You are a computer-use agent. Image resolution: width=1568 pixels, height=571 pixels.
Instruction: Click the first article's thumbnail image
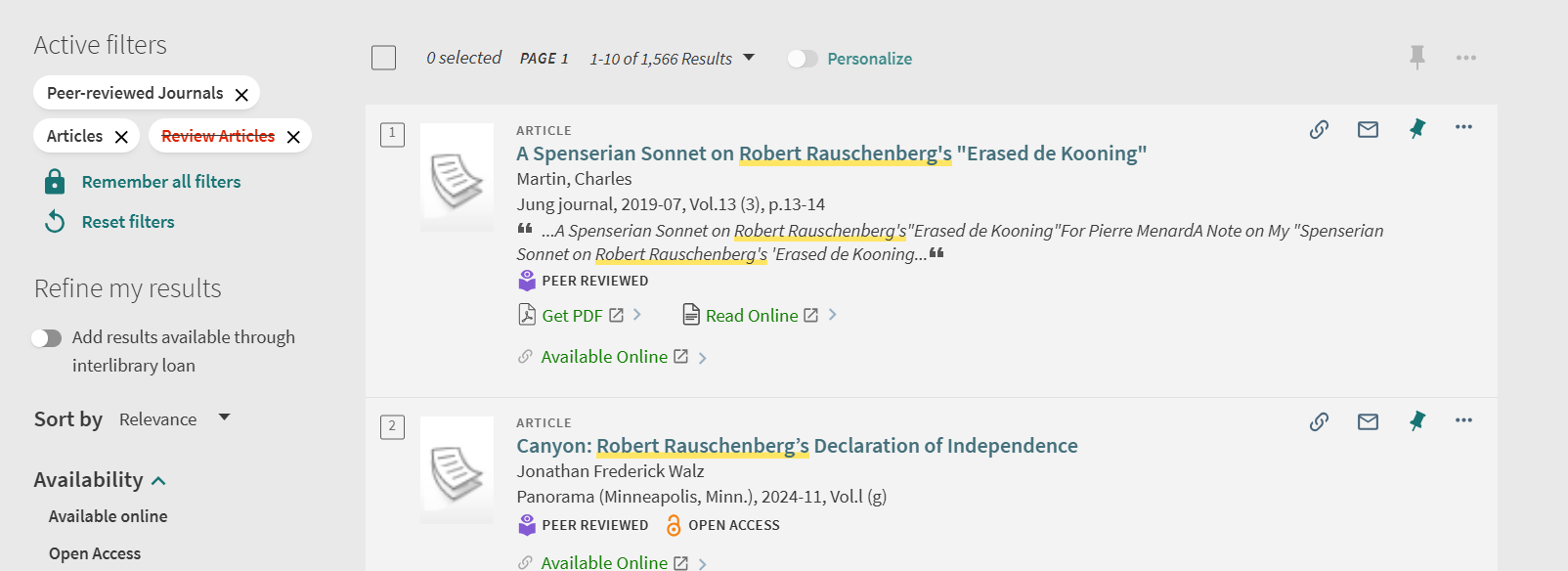(457, 177)
